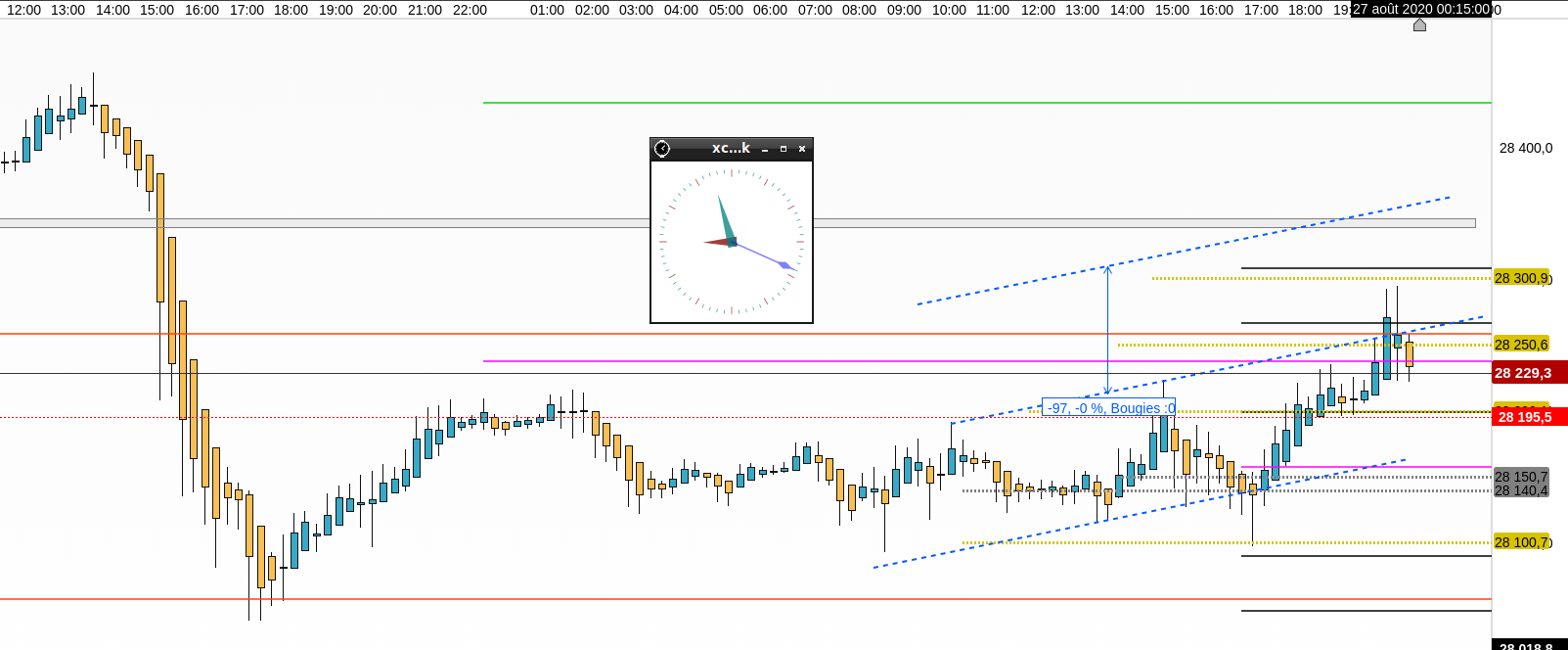Viewport: 1568px width, 650px height.
Task: Click the 27 août 2020 00:15:00 date label
Action: coord(1420,9)
